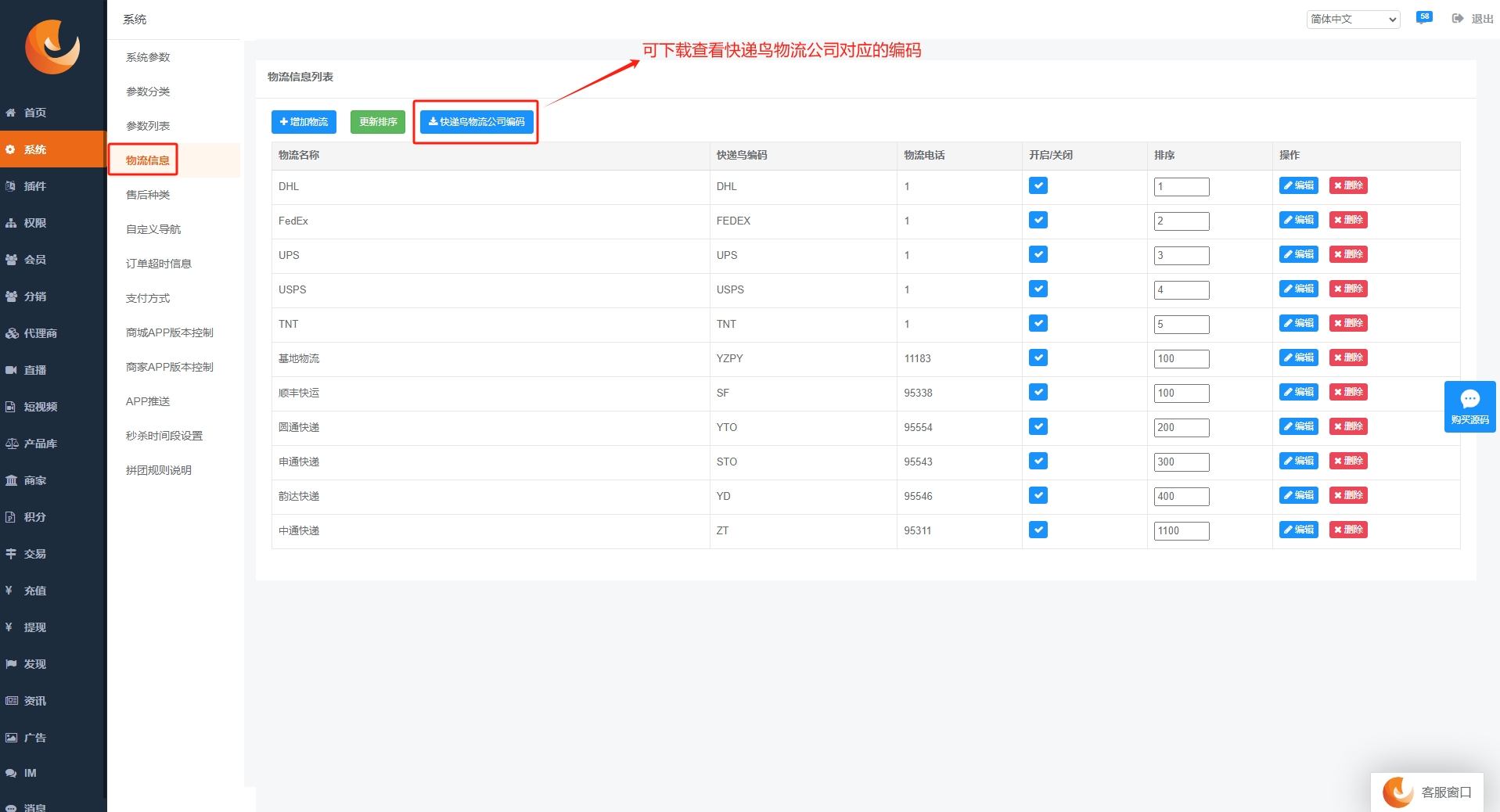This screenshot has height=812, width=1500.
Task: Open the 产品库 product library sidebar item
Action: tap(52, 444)
